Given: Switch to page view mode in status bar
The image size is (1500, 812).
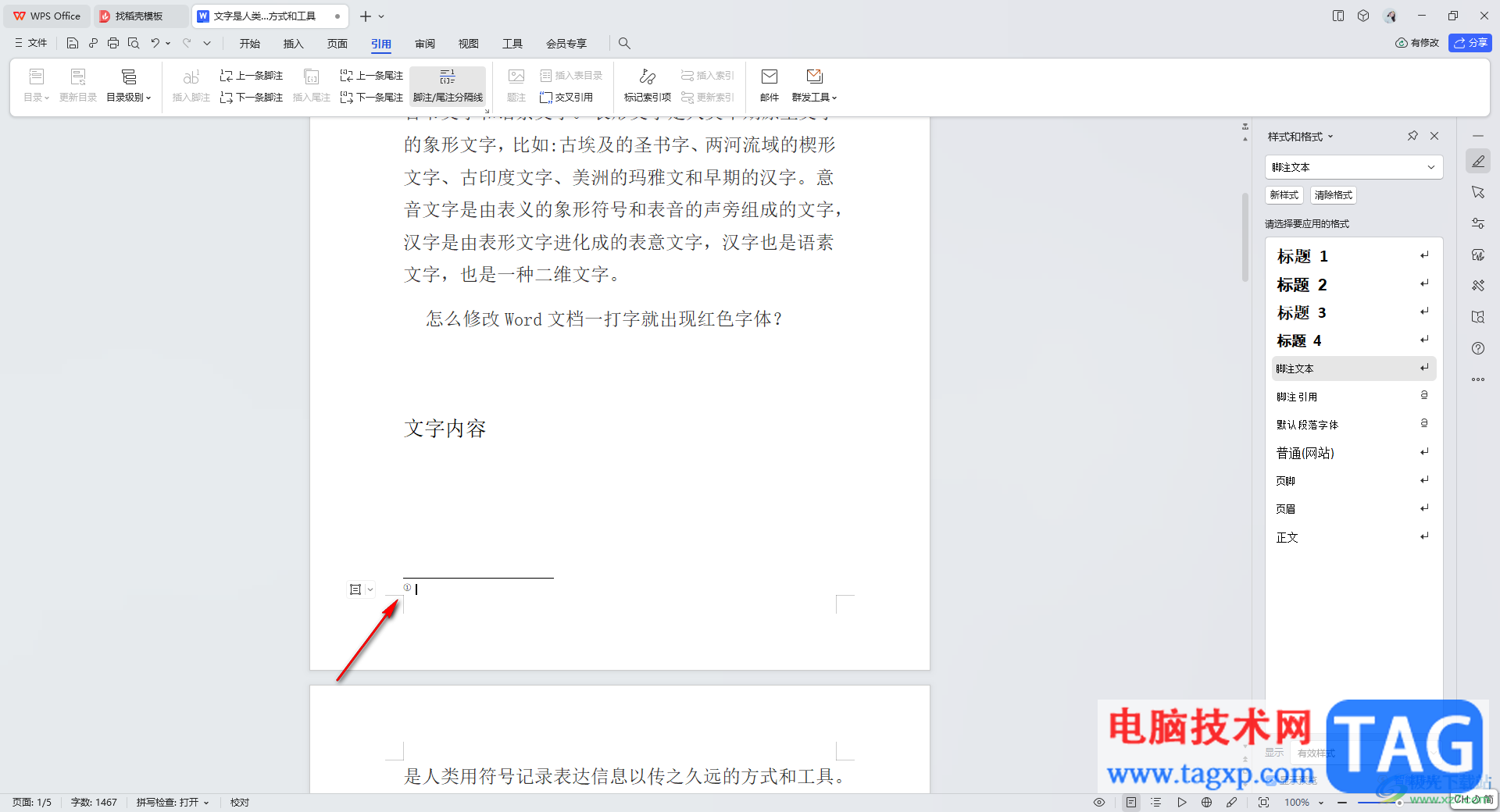Looking at the screenshot, I should coord(1131,802).
